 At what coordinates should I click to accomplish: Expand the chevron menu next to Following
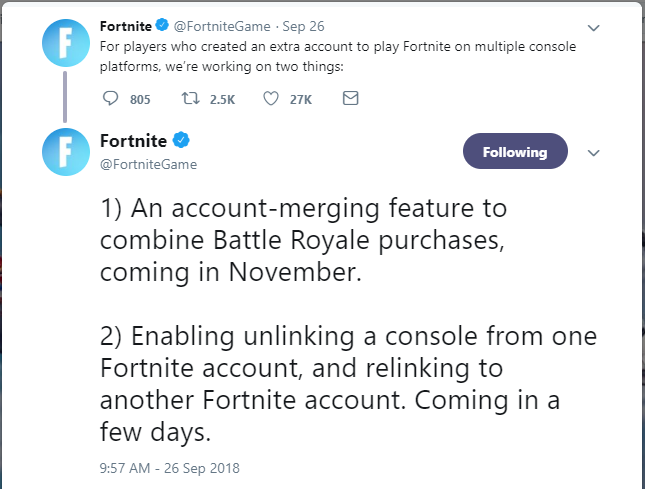pyautogui.click(x=593, y=153)
